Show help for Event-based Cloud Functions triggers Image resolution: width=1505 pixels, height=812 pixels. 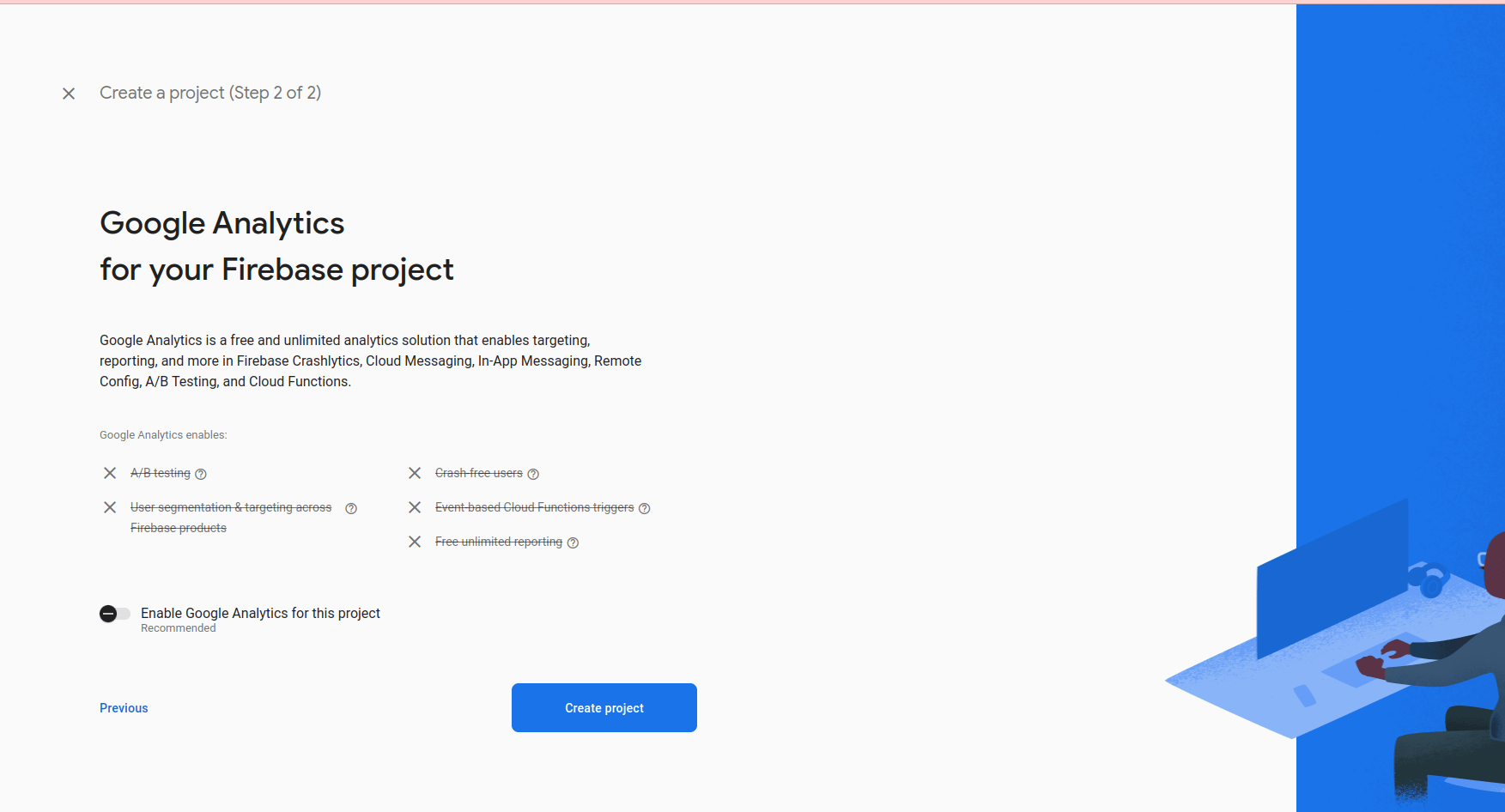645,508
